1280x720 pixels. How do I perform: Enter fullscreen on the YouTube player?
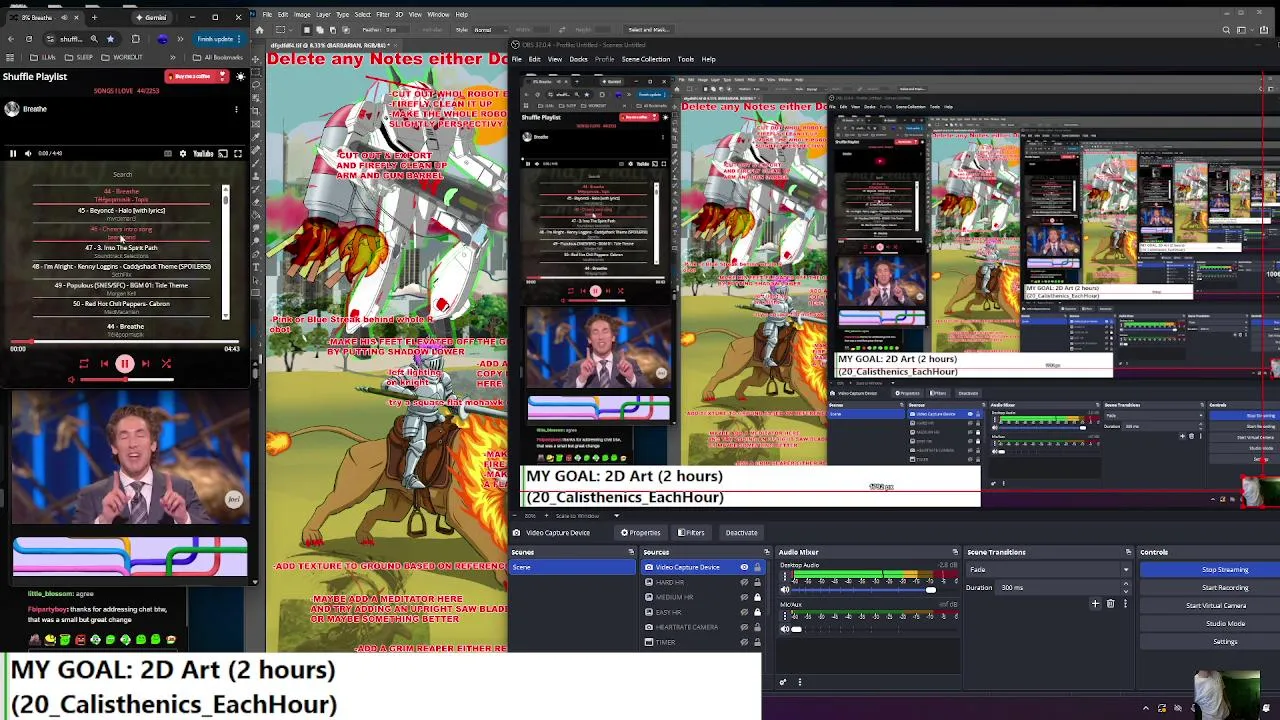coord(238,153)
